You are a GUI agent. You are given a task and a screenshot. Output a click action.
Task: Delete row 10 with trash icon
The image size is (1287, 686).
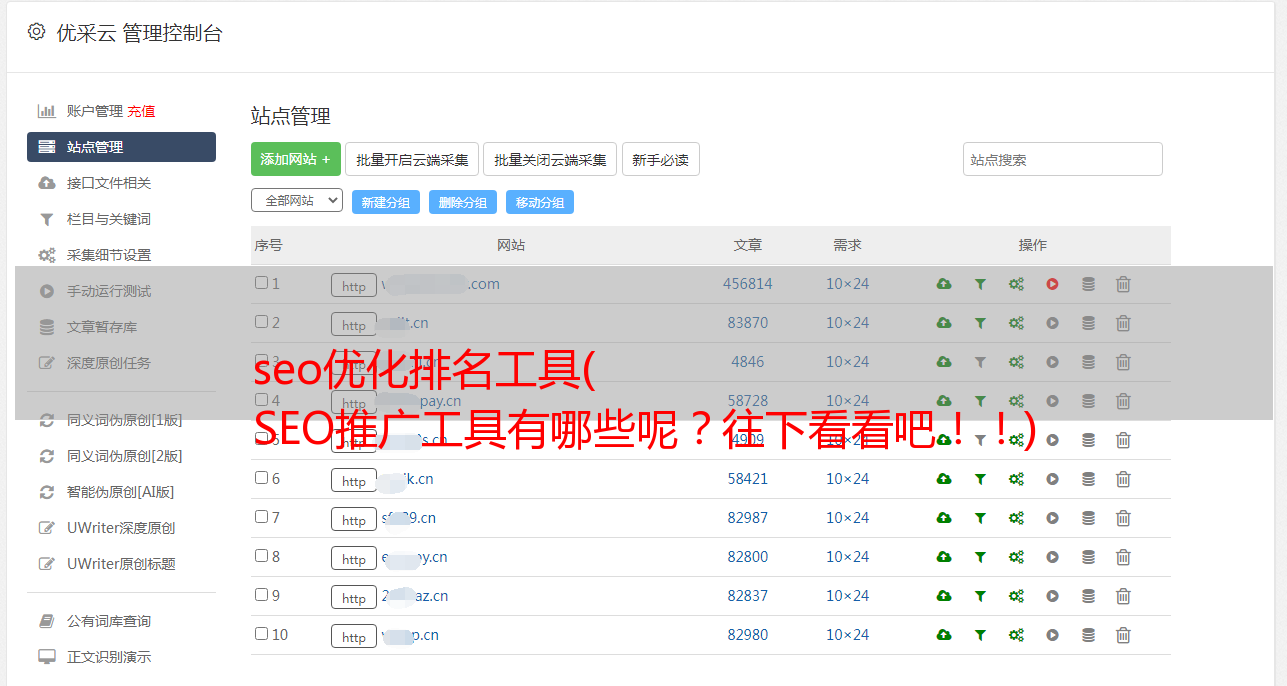(x=1123, y=635)
